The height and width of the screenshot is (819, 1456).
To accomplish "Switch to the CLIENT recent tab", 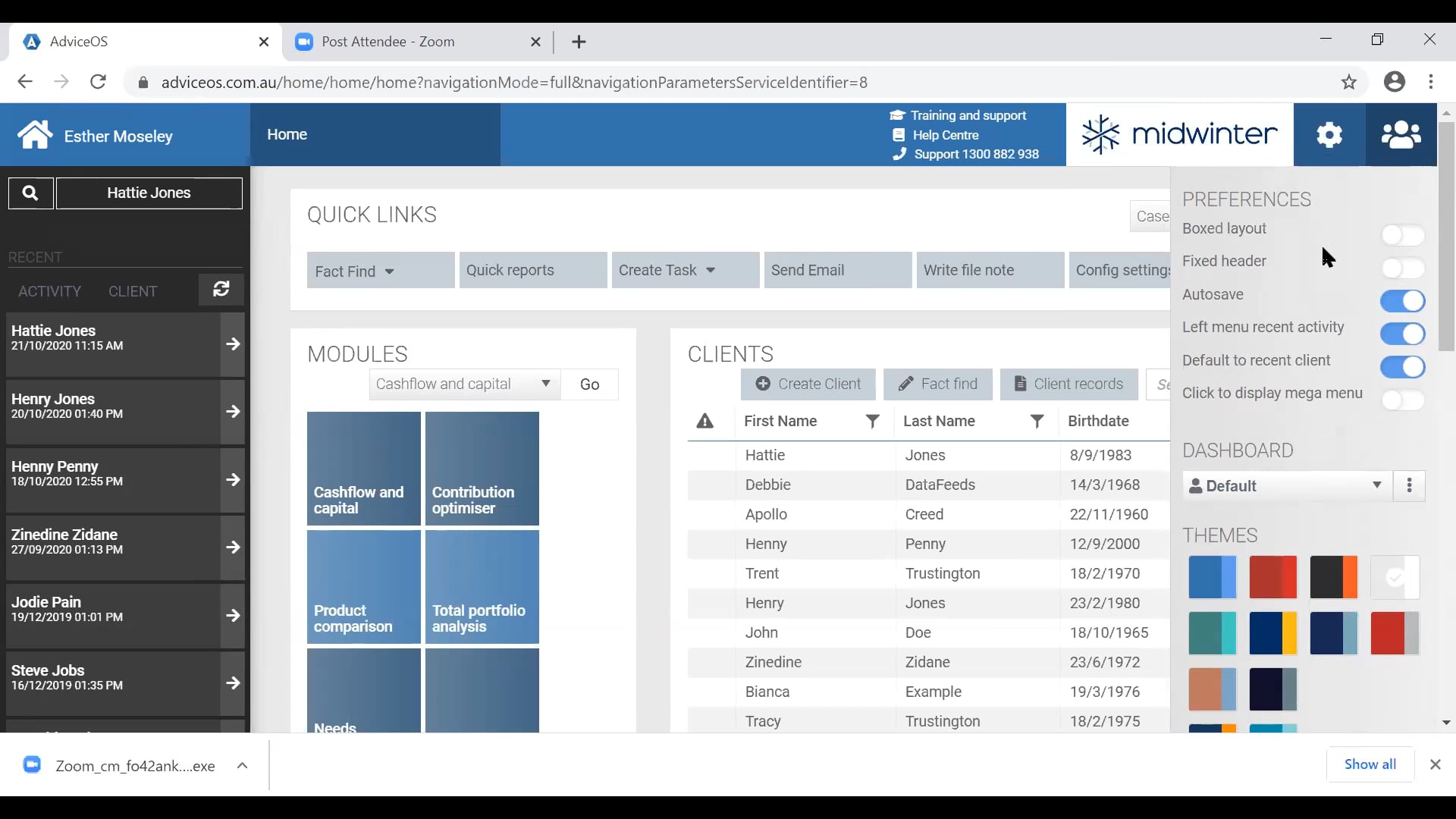I will [133, 291].
